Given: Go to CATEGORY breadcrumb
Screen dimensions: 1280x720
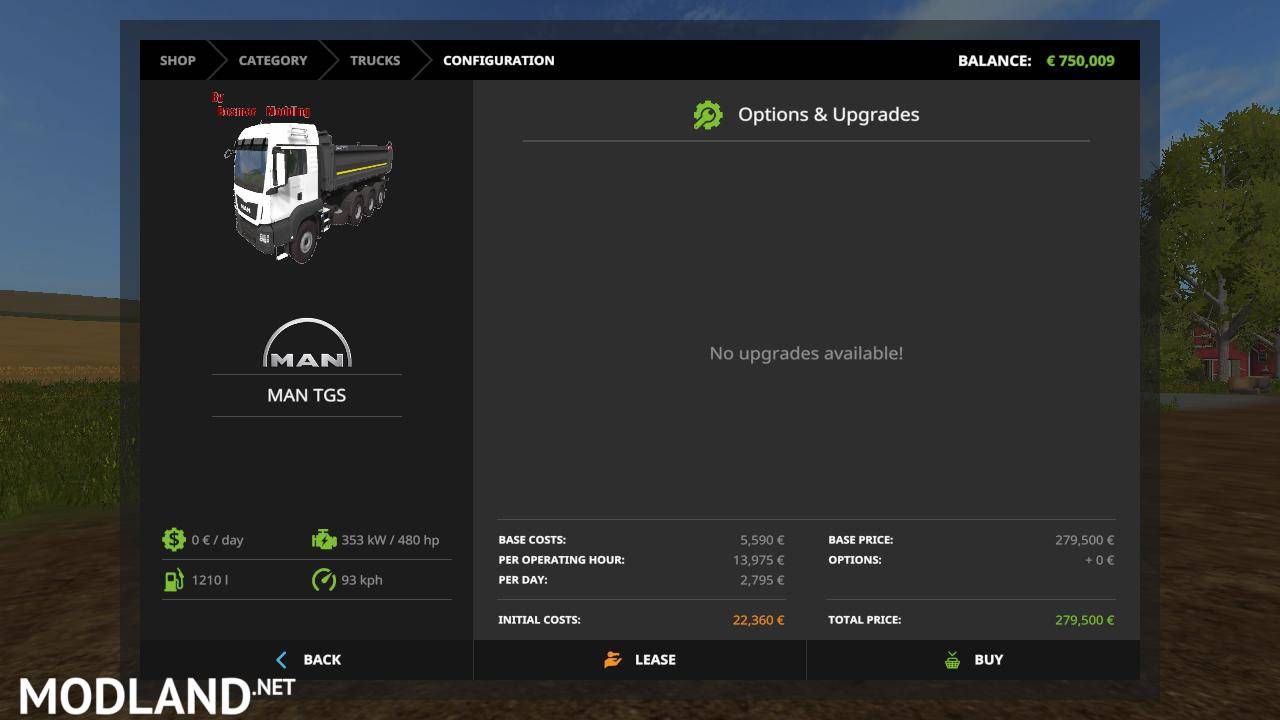Looking at the screenshot, I should coord(273,60).
